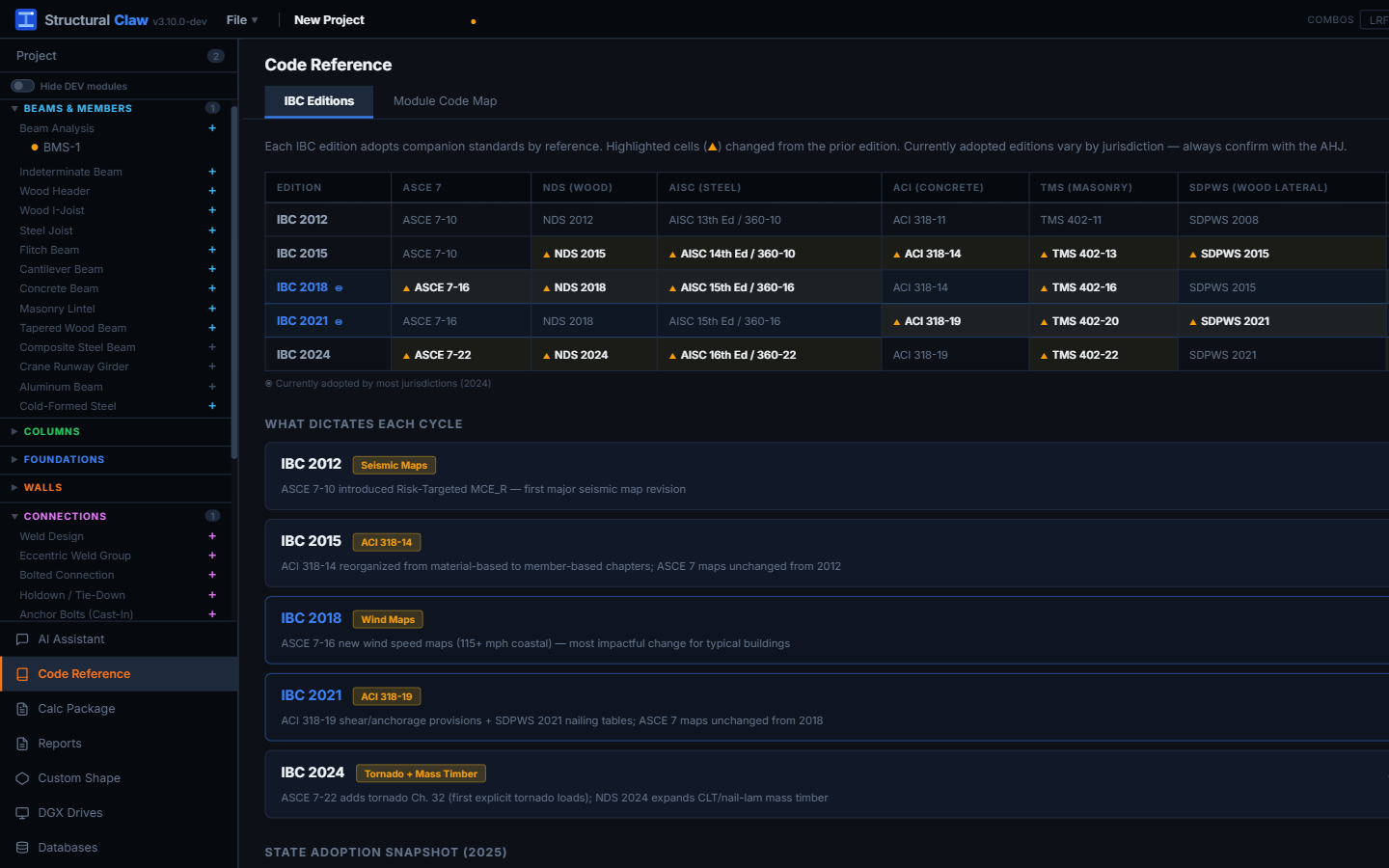This screenshot has height=868, width=1389.
Task: Click the DGX Drives monitor icon
Action: click(x=22, y=813)
